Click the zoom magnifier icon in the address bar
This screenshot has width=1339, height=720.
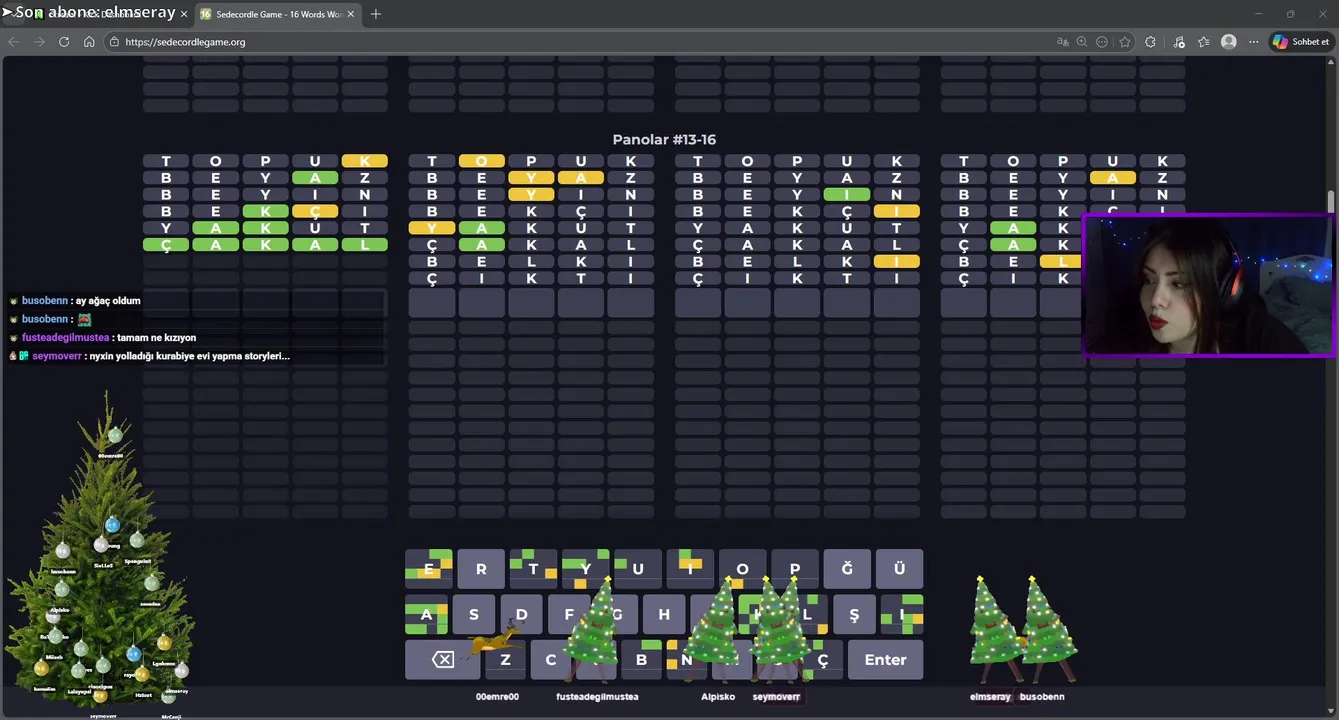pos(1082,42)
